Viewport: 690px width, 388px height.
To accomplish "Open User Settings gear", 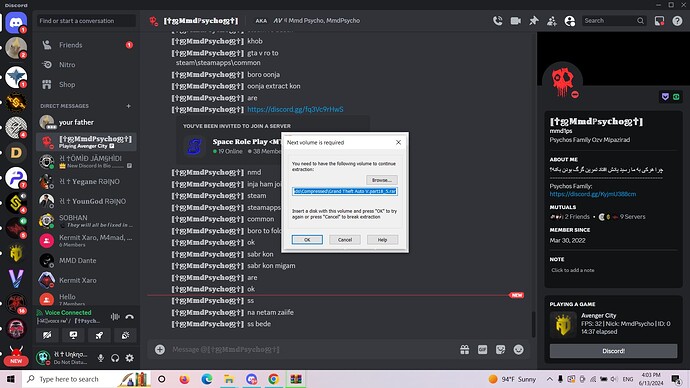I will pyautogui.click(x=129, y=358).
